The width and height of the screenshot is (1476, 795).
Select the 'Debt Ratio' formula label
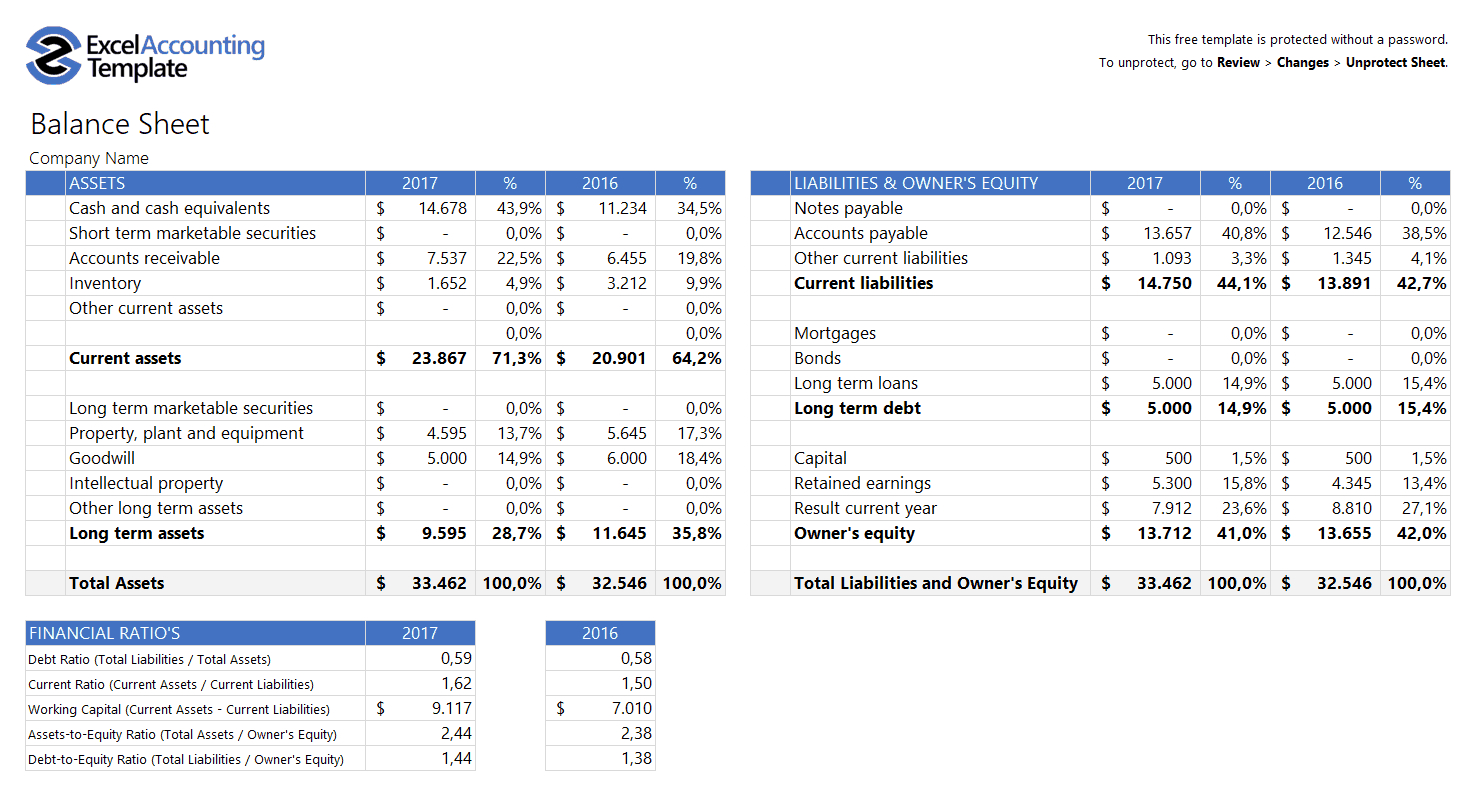(x=149, y=659)
